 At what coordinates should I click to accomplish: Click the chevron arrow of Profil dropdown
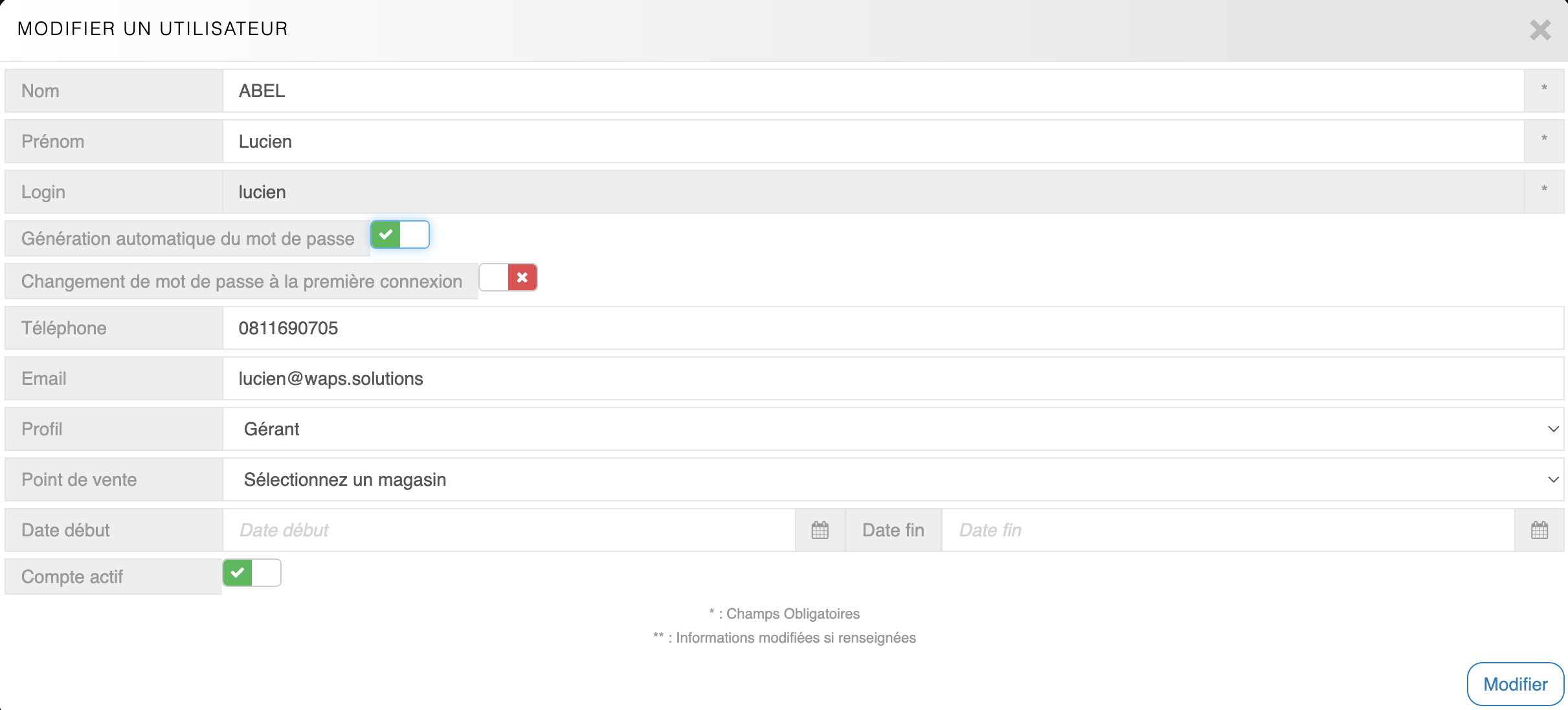pos(1552,429)
